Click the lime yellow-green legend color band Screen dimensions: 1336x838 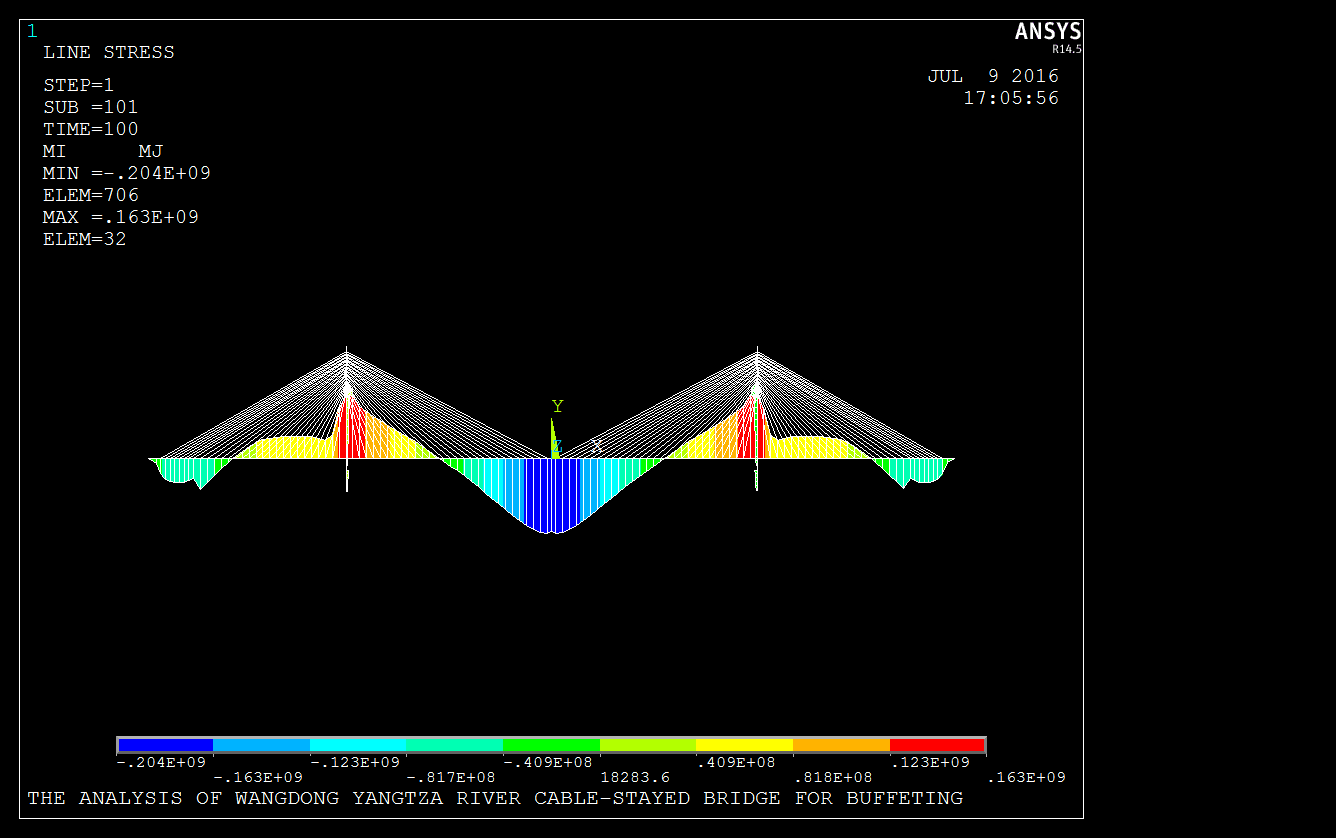click(x=648, y=745)
